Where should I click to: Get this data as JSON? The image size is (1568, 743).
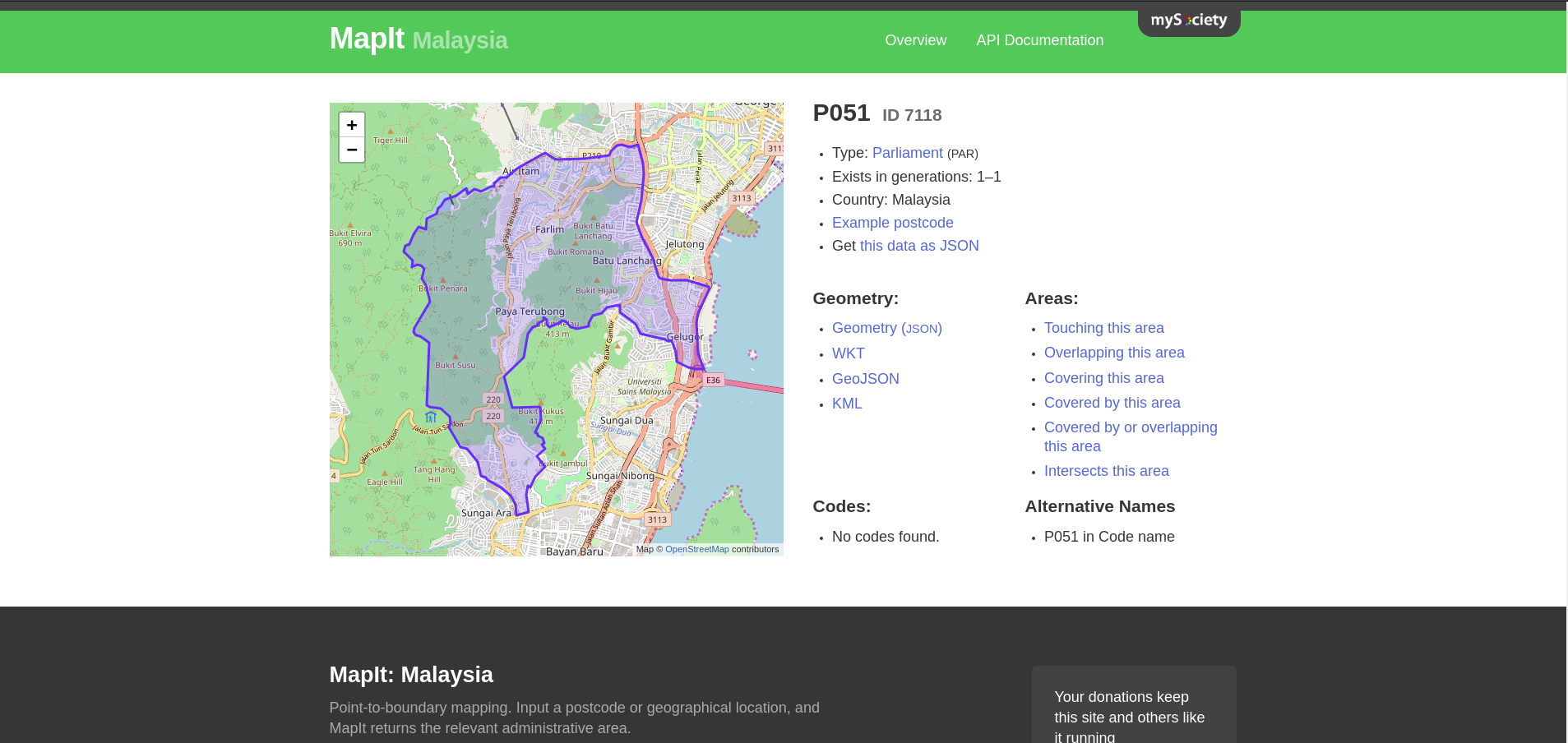point(918,246)
